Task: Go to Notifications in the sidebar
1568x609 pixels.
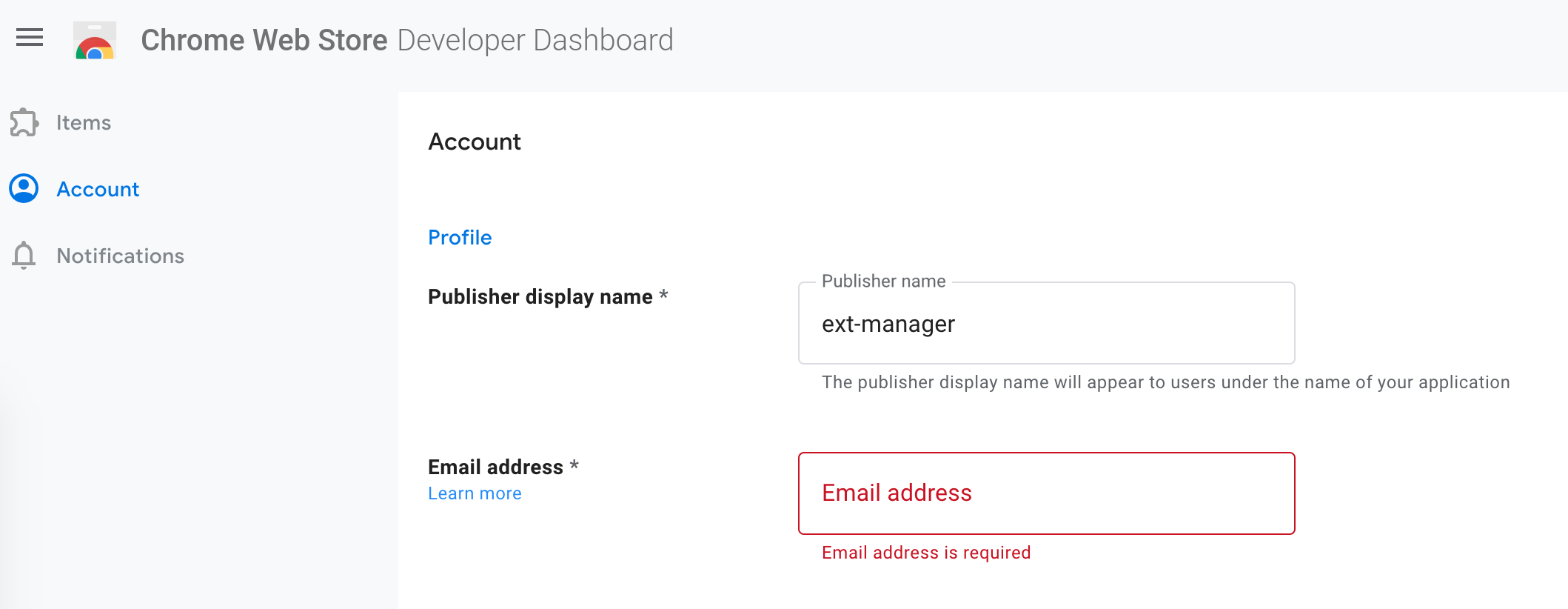Action: click(121, 256)
